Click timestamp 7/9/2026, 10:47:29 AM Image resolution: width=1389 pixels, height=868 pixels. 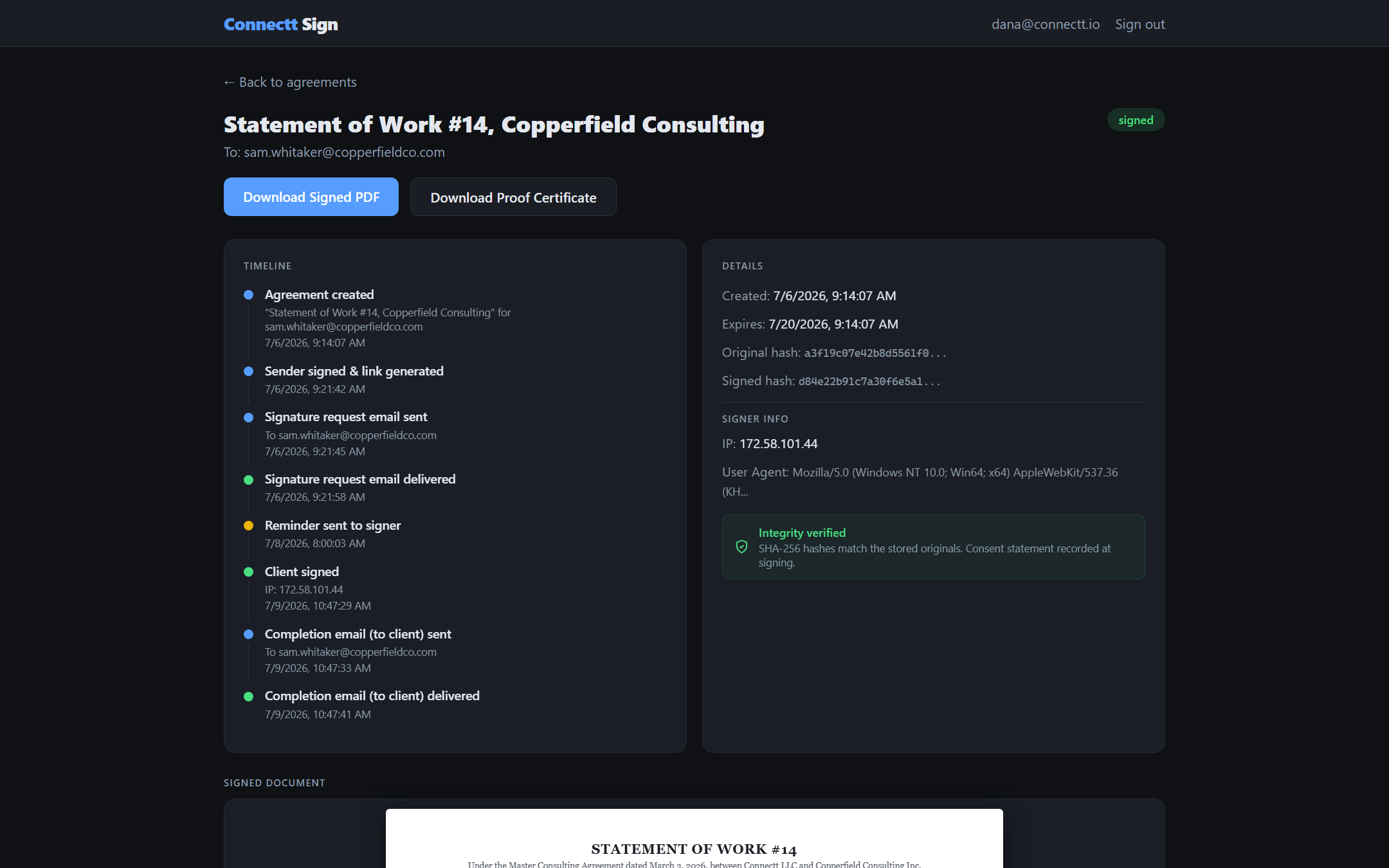tap(318, 606)
